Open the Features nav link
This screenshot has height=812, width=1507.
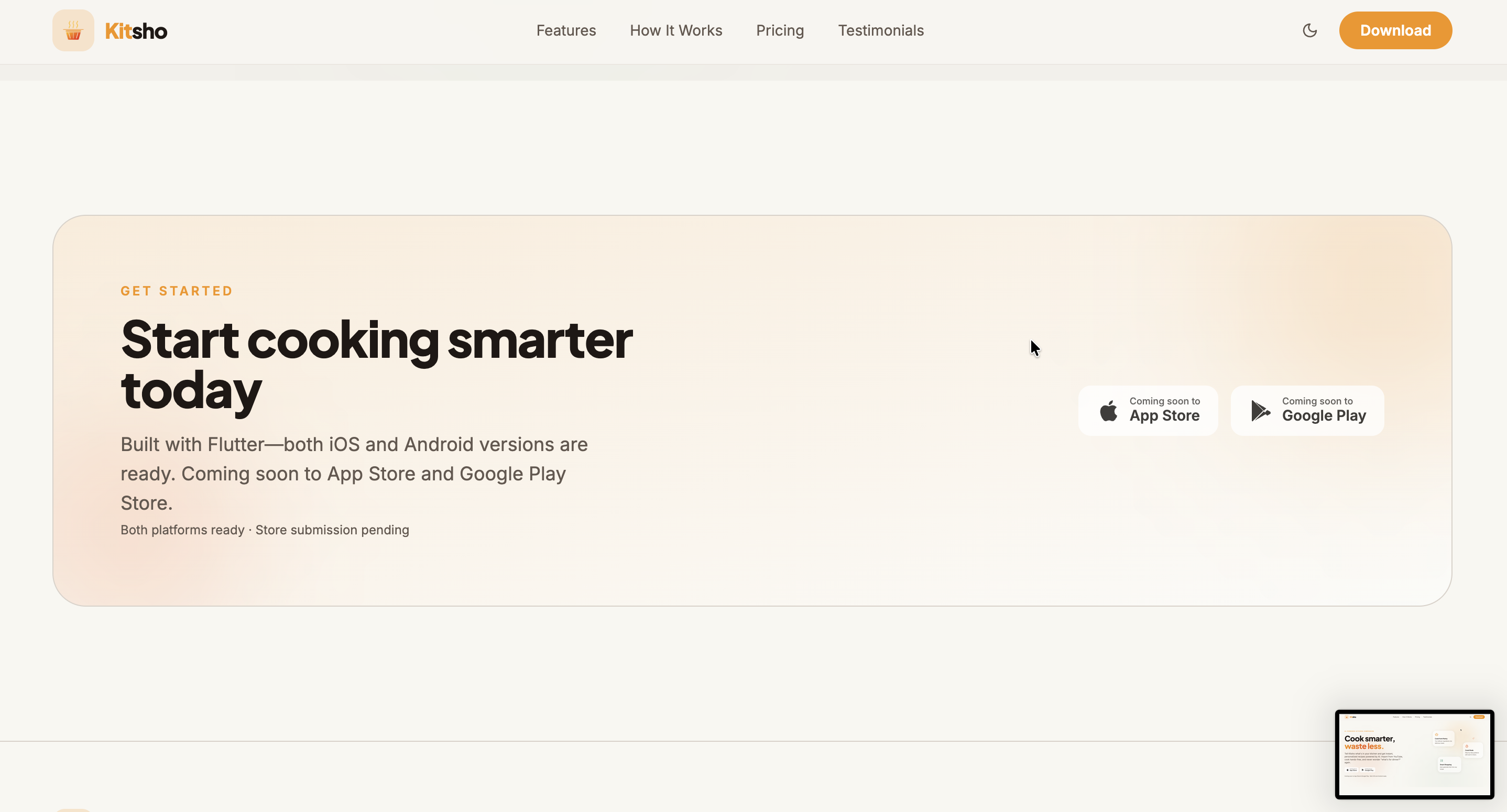tap(566, 30)
